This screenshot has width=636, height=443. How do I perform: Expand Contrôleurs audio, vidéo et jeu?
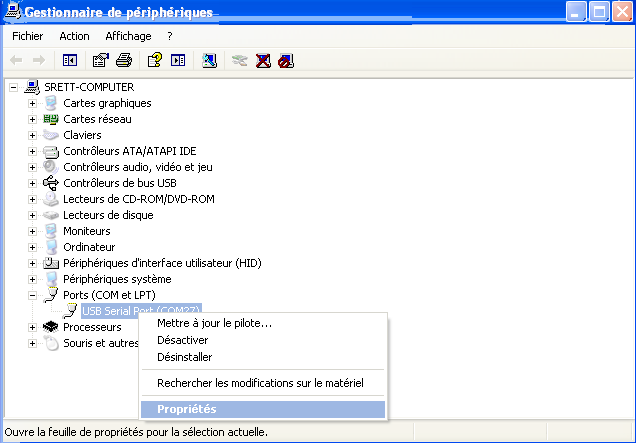(x=32, y=167)
